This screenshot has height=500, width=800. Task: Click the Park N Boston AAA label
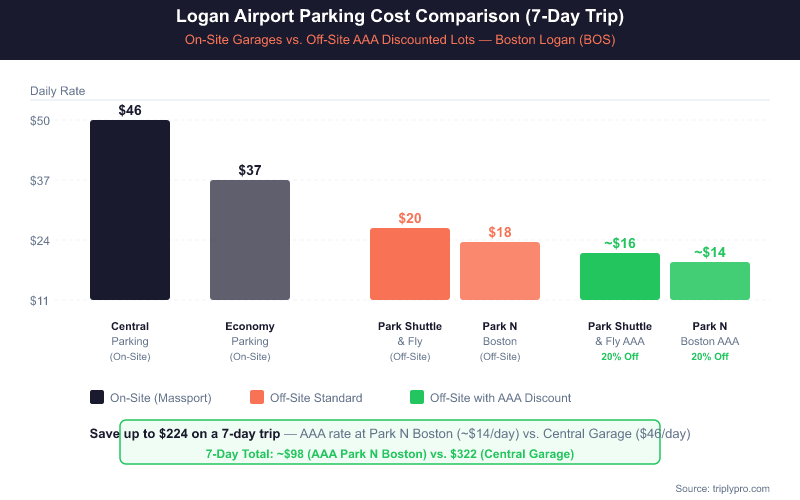coord(710,341)
